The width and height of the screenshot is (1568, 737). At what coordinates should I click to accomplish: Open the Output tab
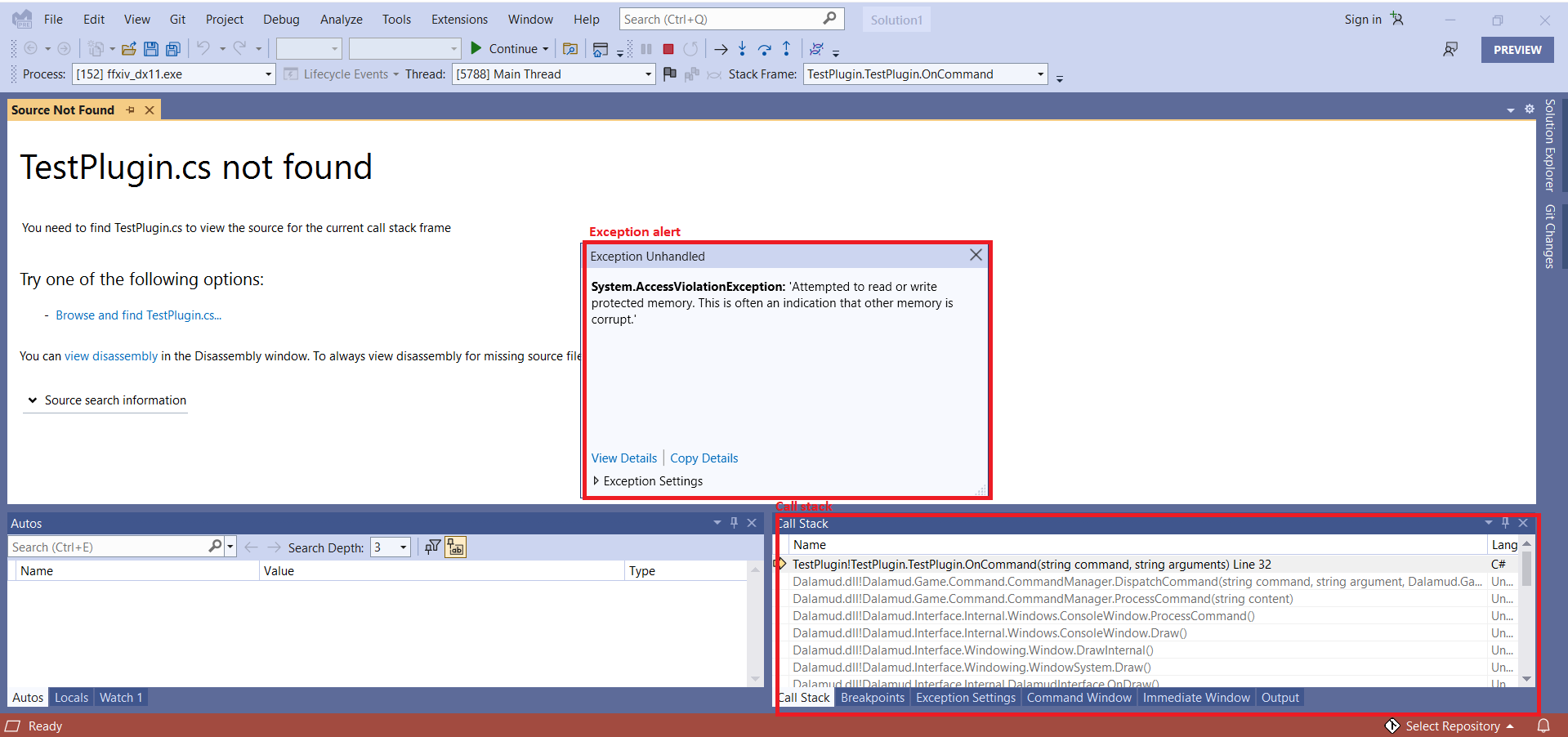pos(1280,698)
